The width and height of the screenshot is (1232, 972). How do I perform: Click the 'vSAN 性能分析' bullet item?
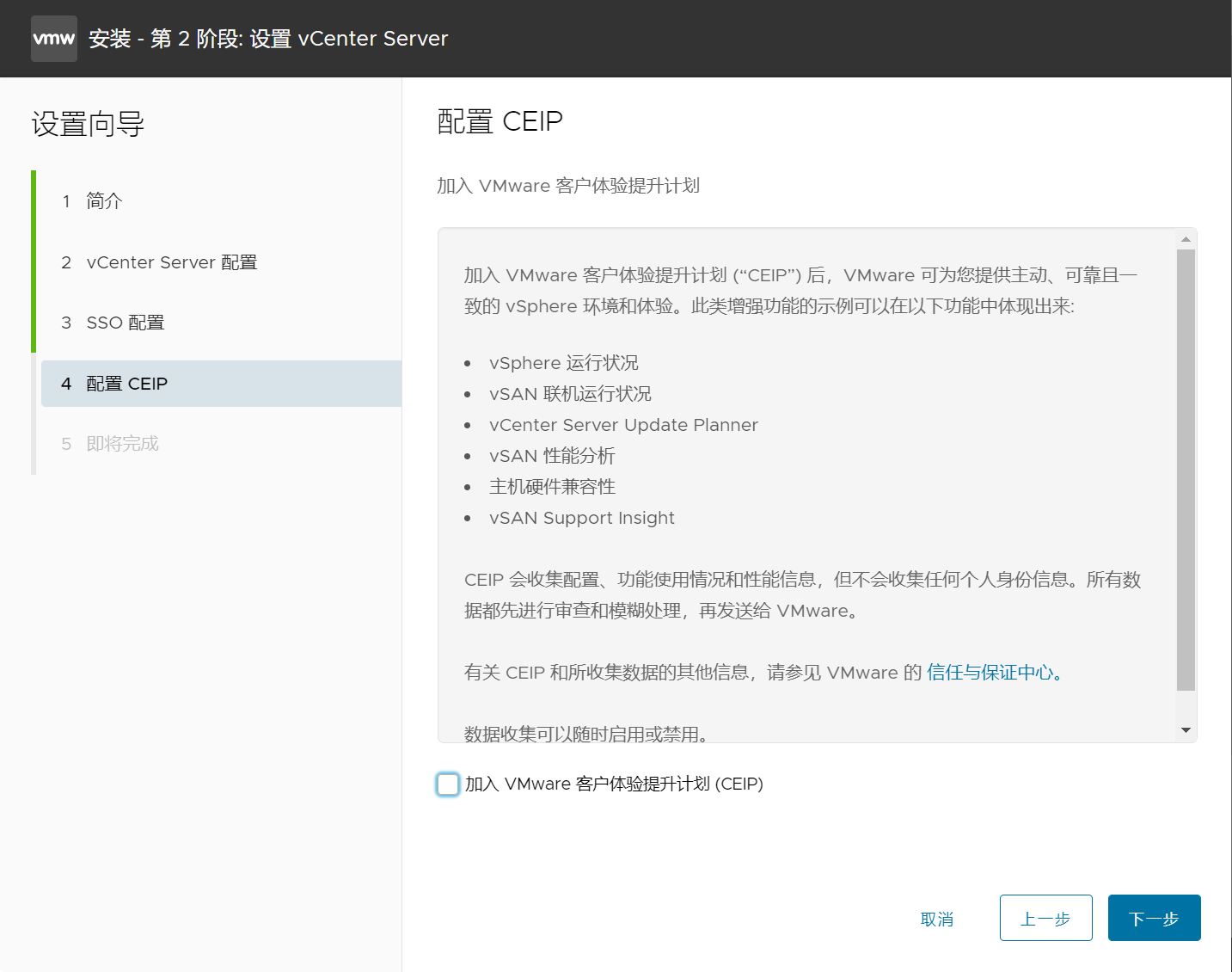[552, 456]
